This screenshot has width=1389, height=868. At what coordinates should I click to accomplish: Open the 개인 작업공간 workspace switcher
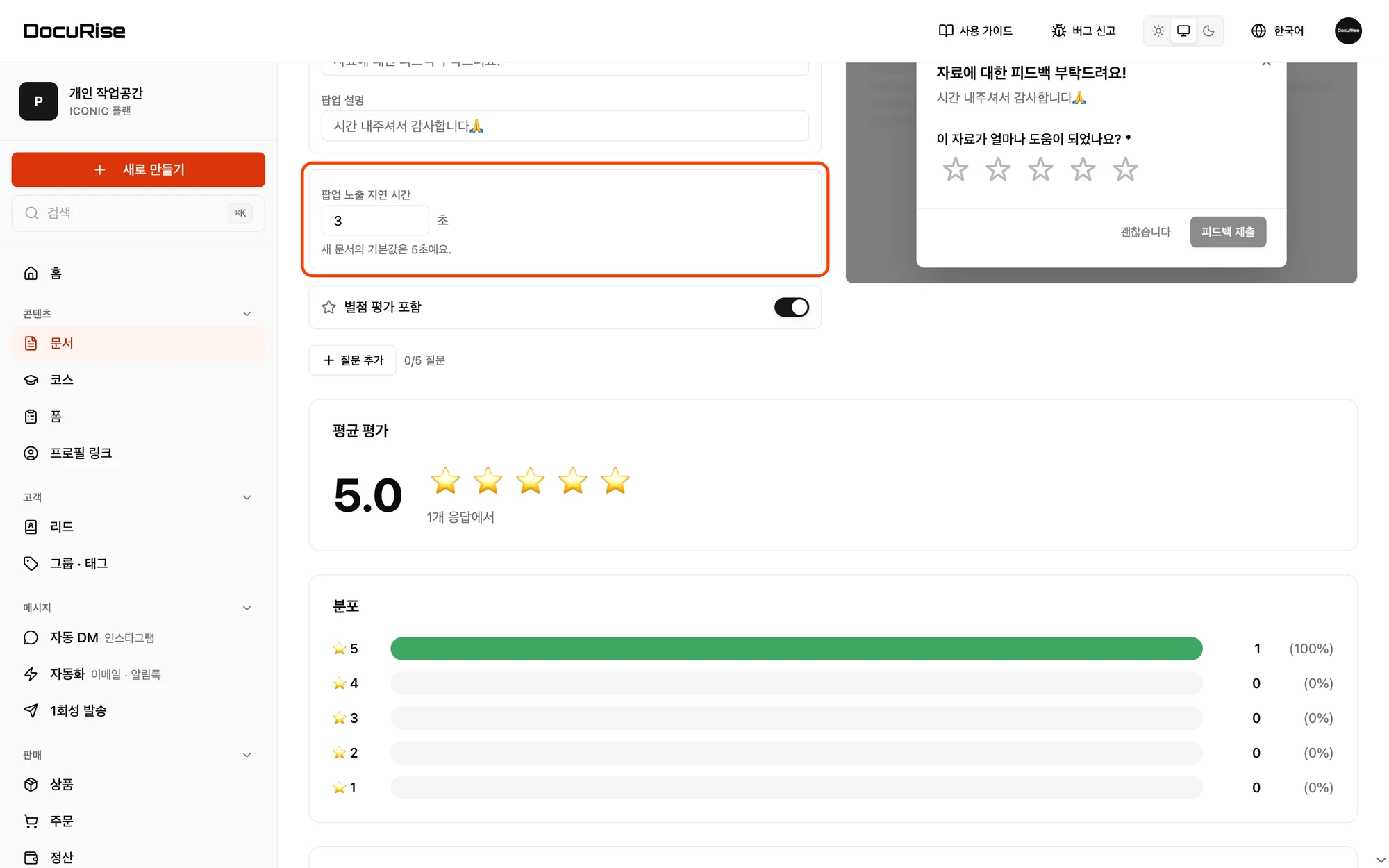coord(138,101)
